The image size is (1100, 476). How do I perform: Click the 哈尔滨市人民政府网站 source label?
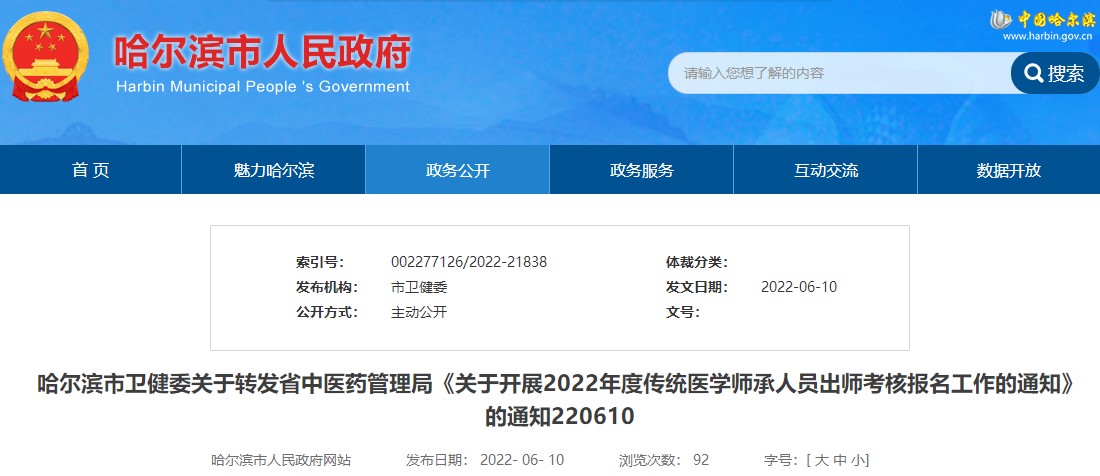coord(281,460)
